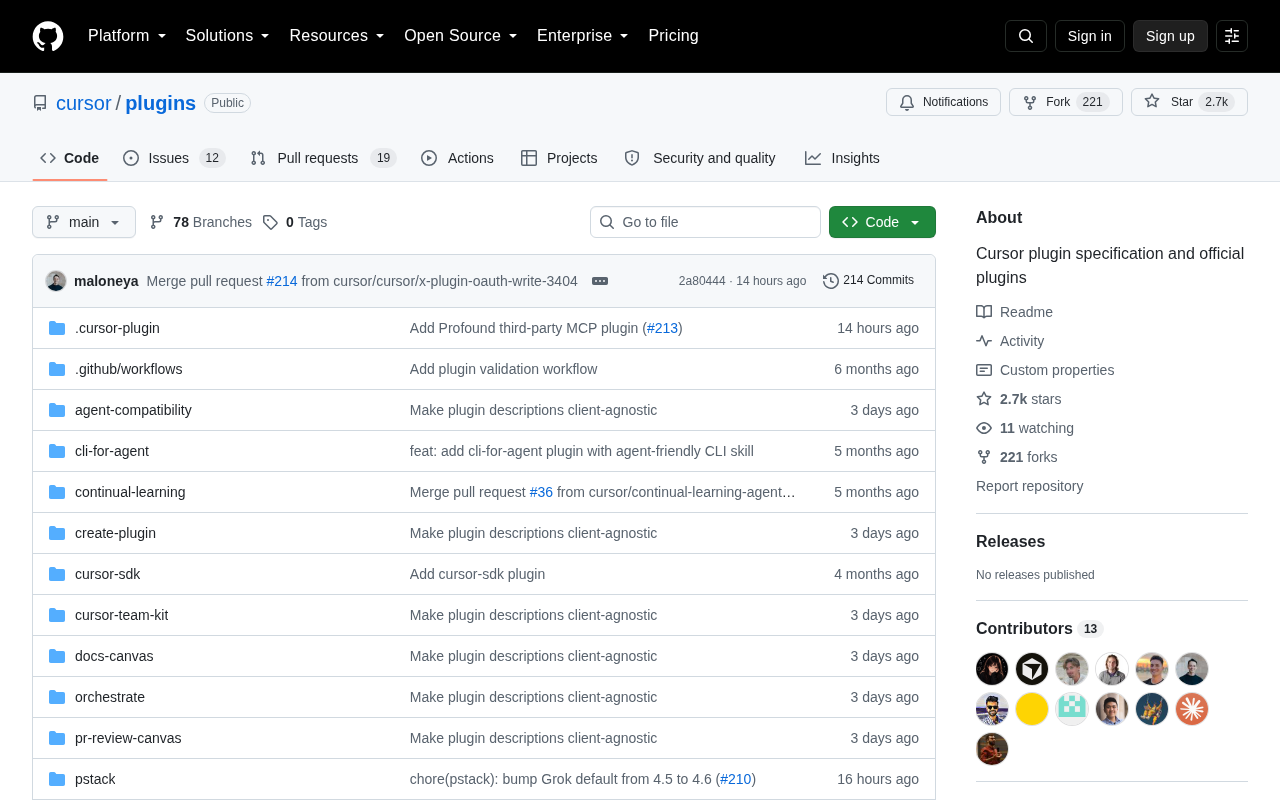
Task: Click folder icon of cursor-team-kit row
Action: coord(57,615)
